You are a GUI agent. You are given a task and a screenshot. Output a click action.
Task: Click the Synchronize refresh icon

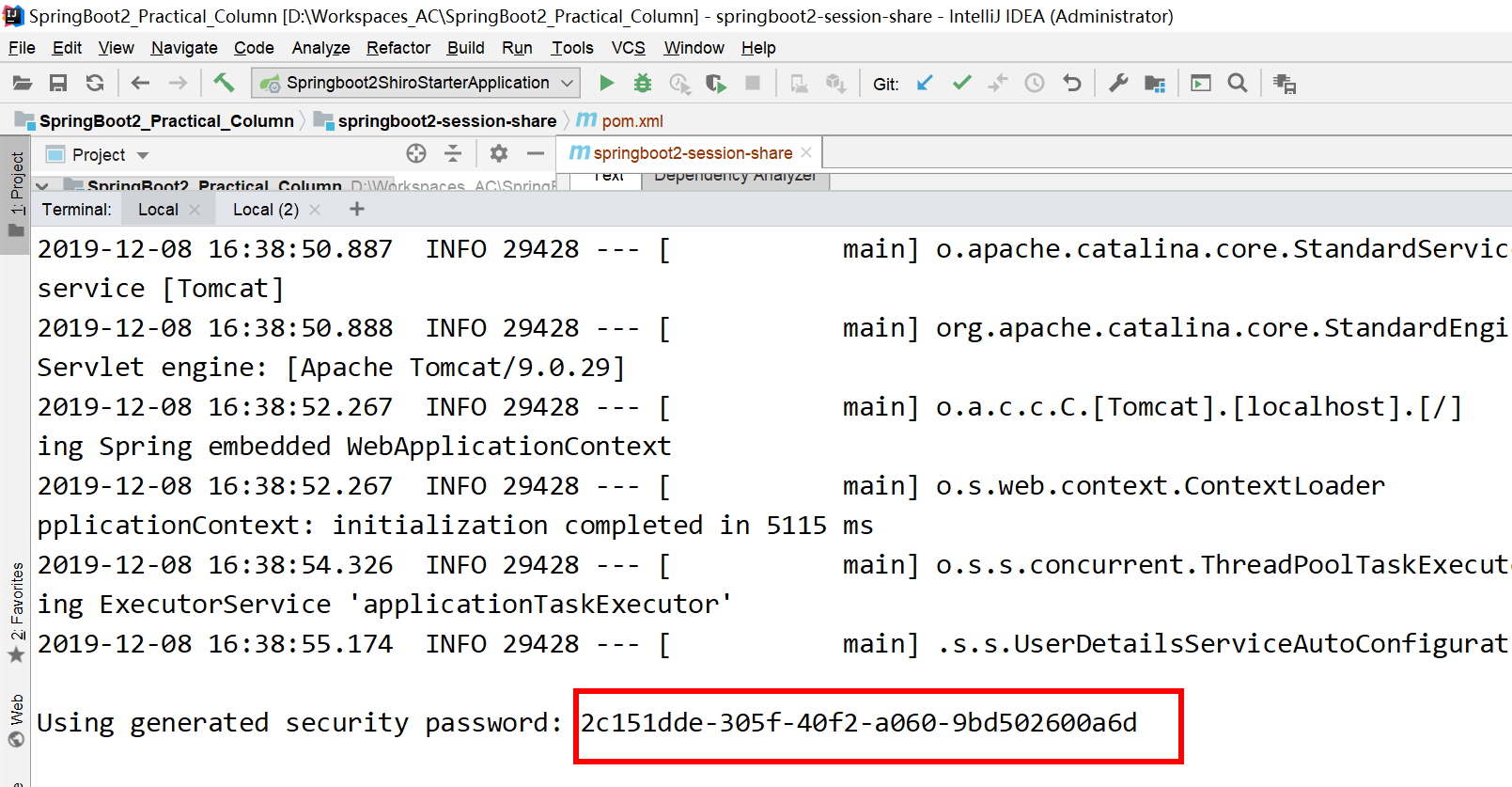[x=95, y=84]
